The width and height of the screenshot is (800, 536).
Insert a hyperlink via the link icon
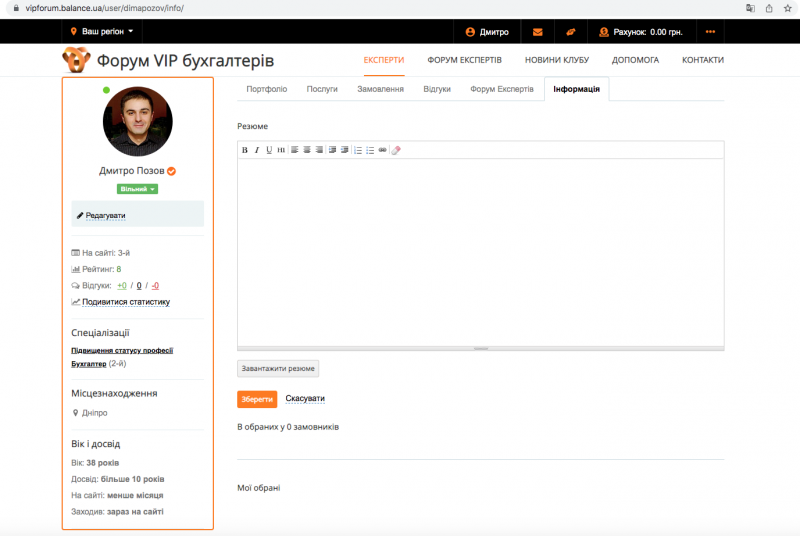pyautogui.click(x=382, y=150)
